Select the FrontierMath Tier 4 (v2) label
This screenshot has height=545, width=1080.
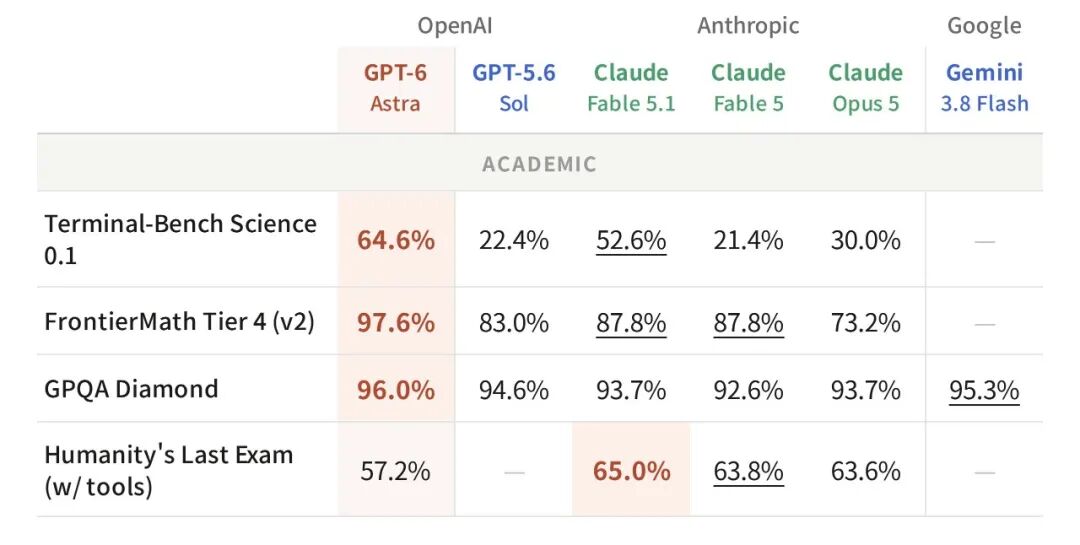179,322
